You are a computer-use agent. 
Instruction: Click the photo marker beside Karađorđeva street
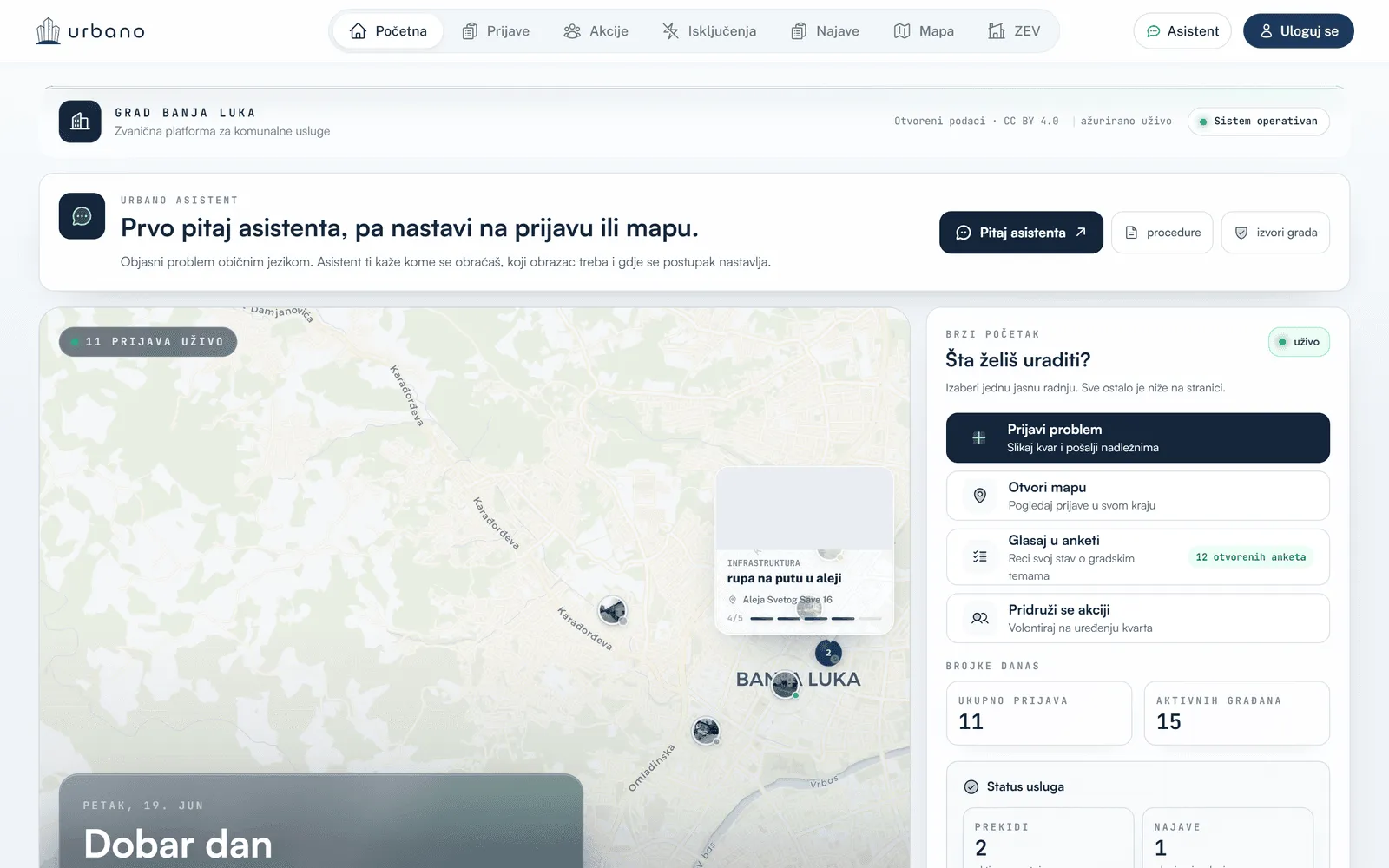613,610
